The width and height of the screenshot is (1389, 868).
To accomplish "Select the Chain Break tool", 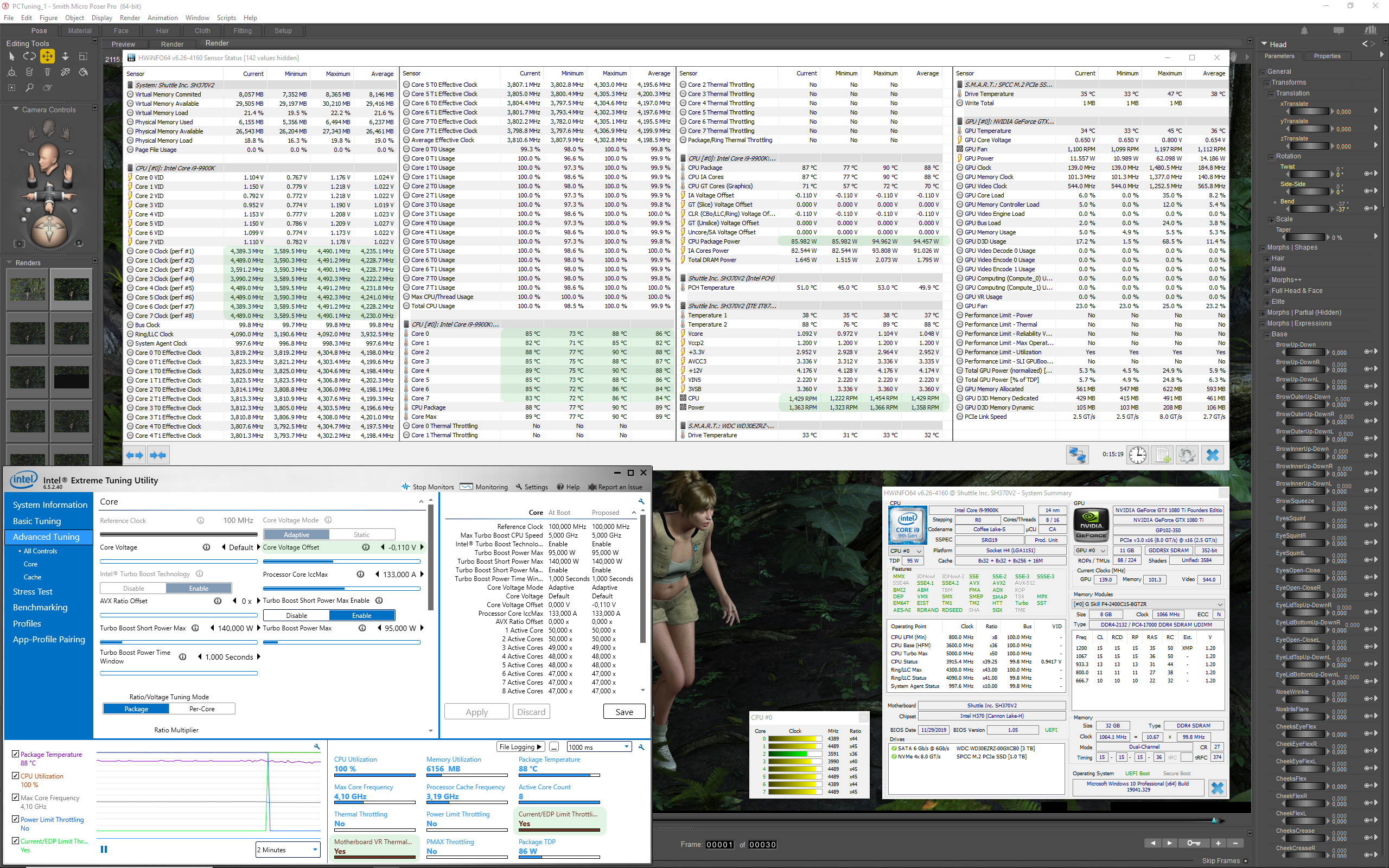I will tap(66, 72).
